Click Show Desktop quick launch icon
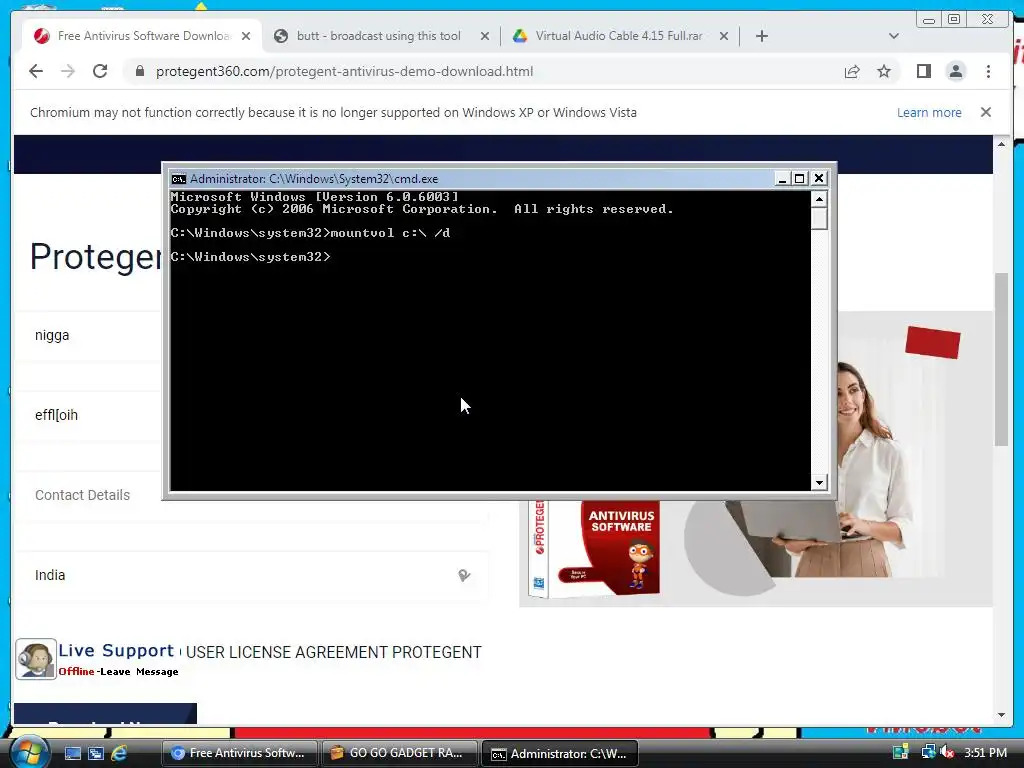This screenshot has height=768, width=1024. point(72,753)
